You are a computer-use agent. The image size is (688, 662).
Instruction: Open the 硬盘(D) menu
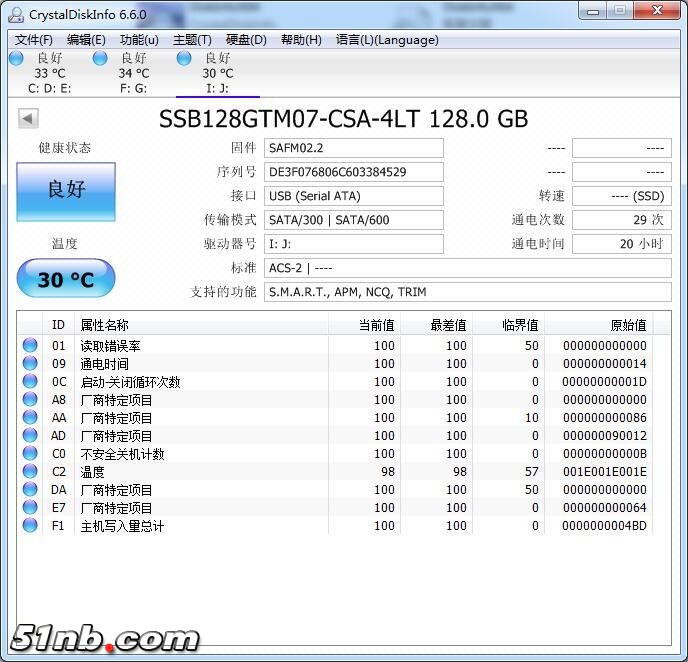(246, 40)
